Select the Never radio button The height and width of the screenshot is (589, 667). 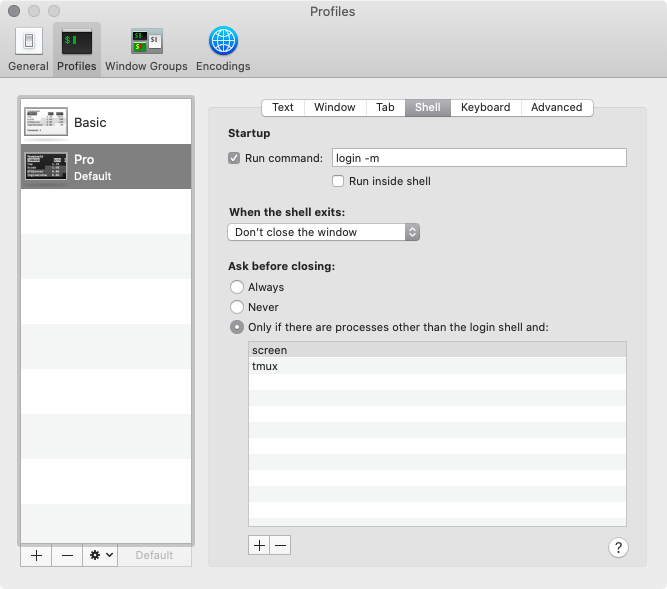[x=237, y=307]
